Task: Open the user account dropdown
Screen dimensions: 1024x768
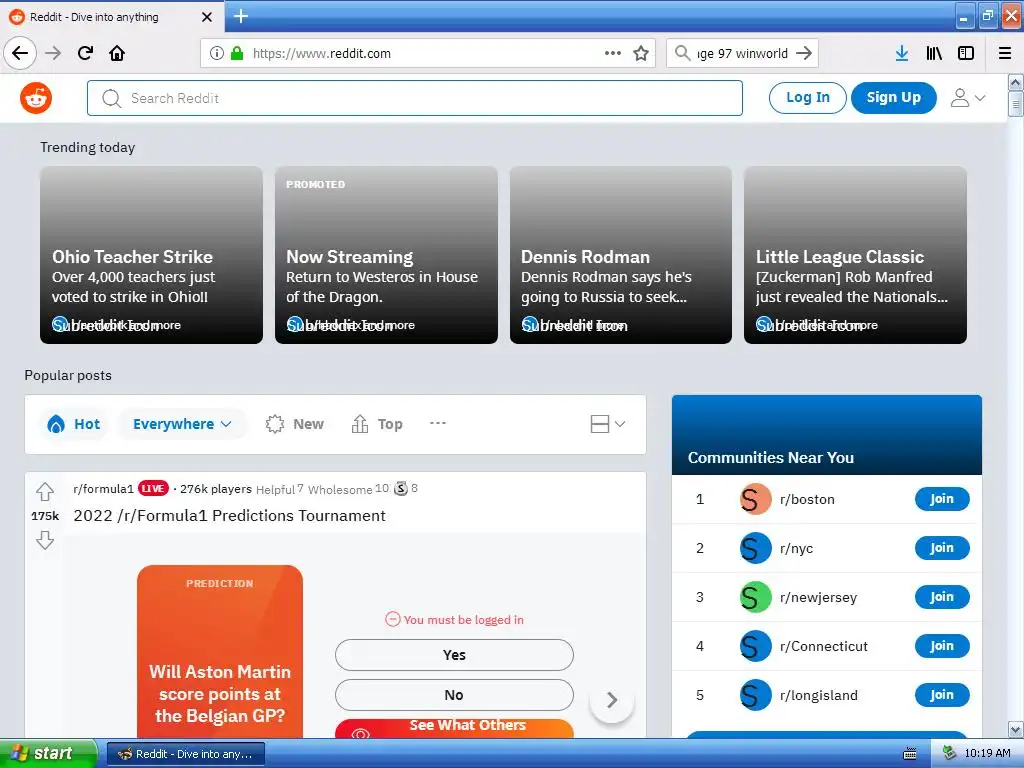Action: (968, 98)
